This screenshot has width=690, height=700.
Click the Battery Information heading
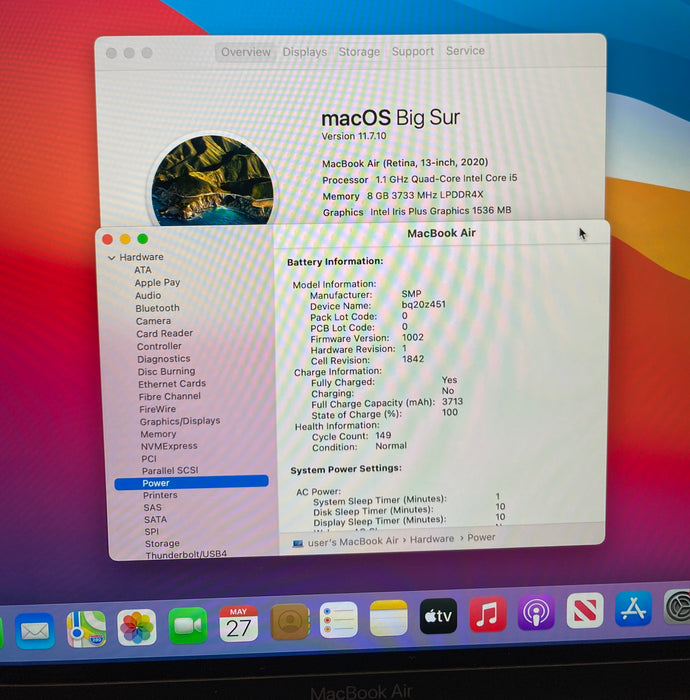pyautogui.click(x=335, y=262)
